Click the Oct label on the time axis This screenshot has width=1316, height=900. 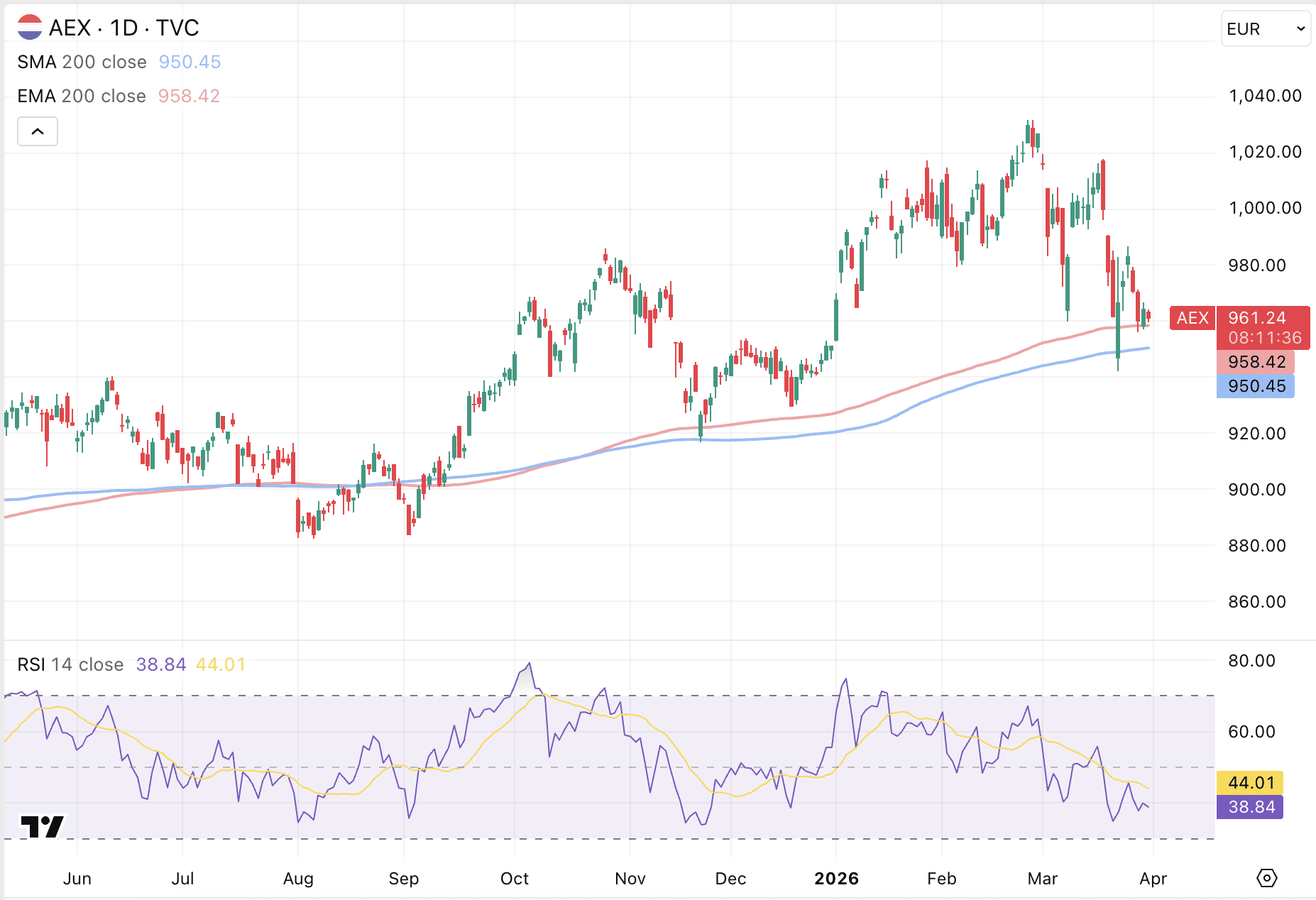coord(514,879)
